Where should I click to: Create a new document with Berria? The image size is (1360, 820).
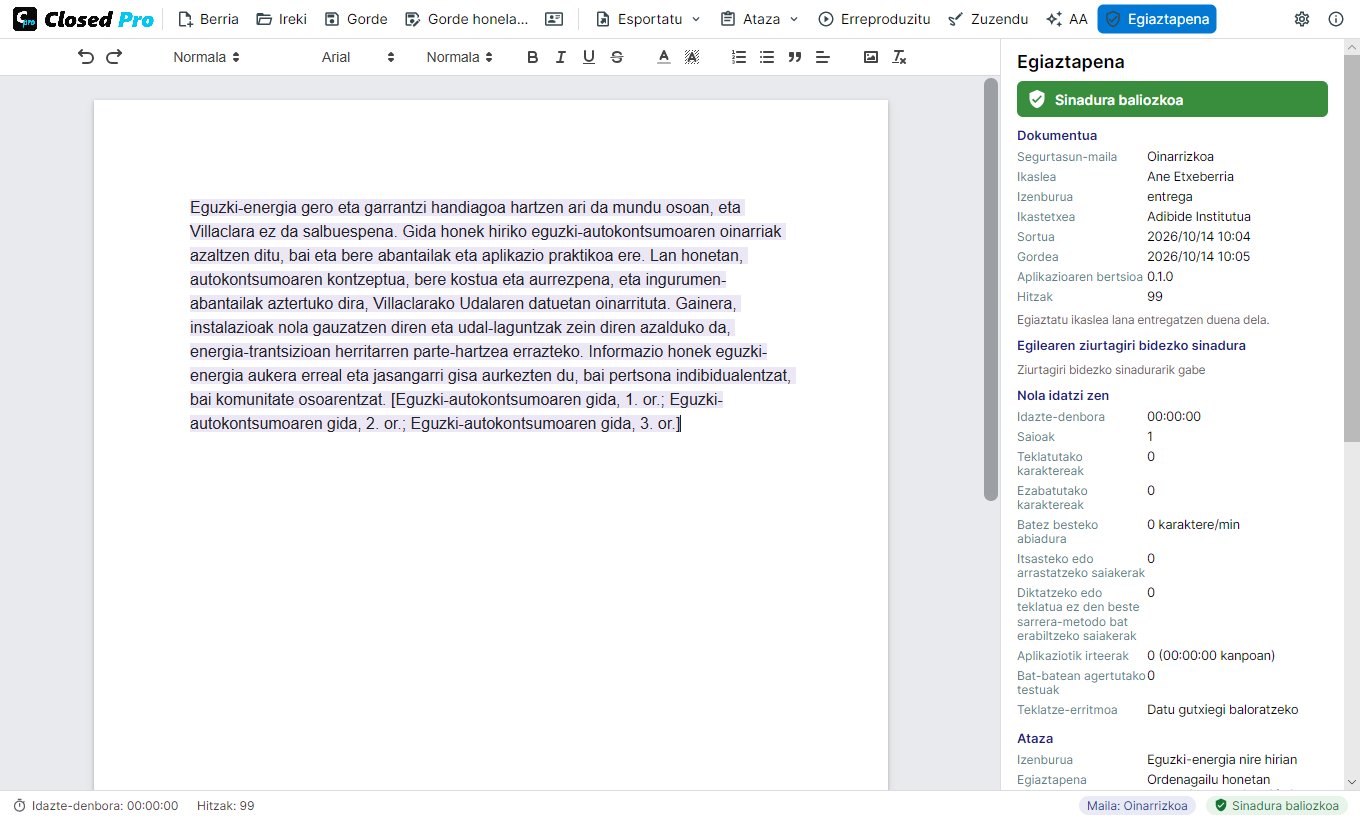point(208,19)
